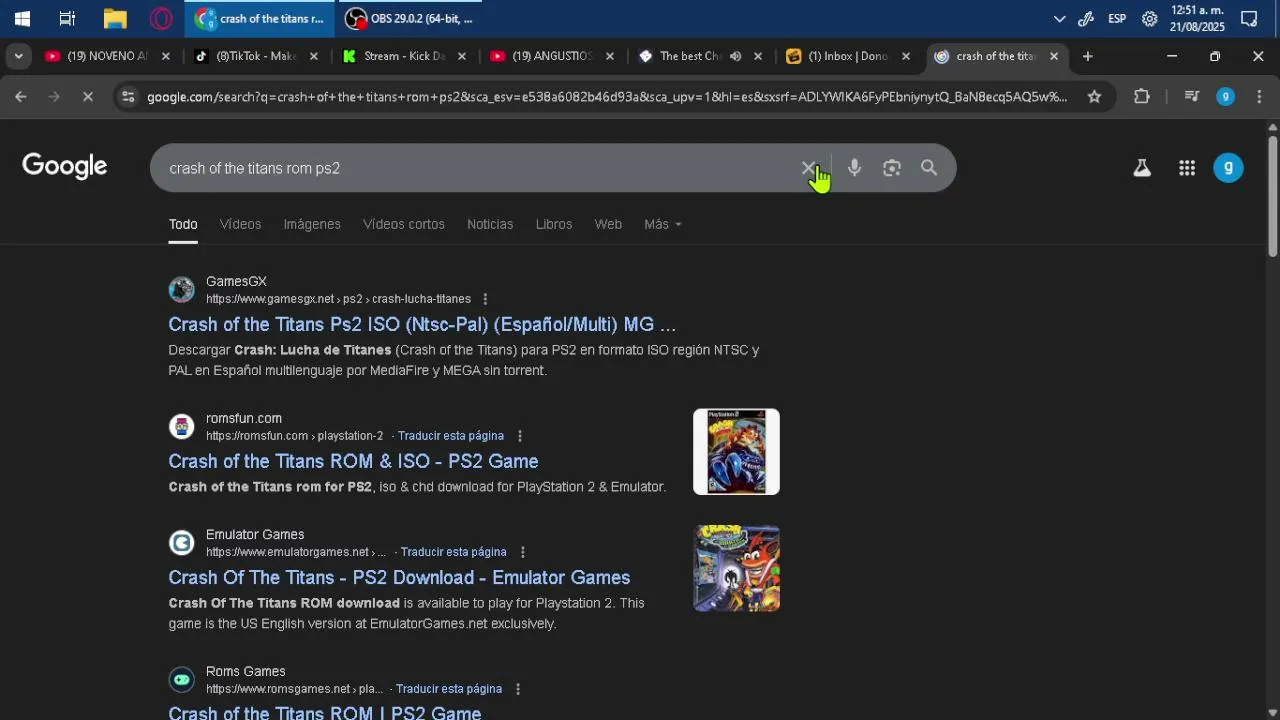Open more options for Roms Games result

point(518,689)
